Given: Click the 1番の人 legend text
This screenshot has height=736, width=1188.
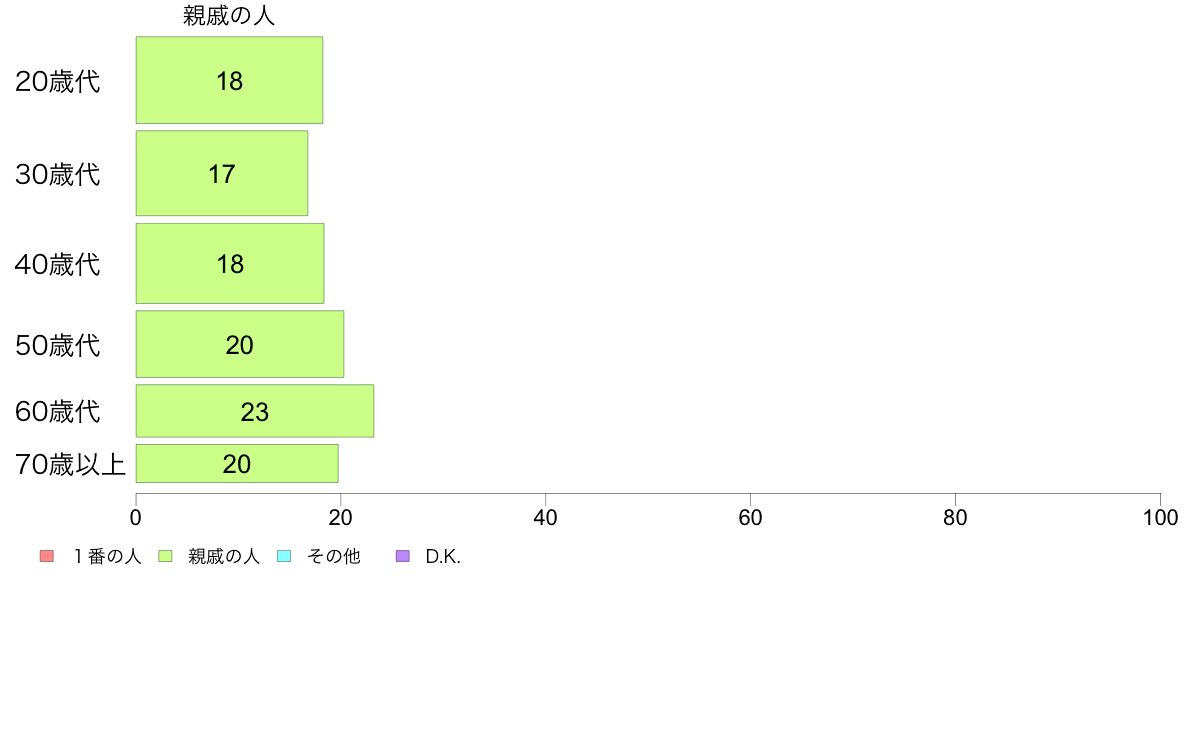Looking at the screenshot, I should (107, 556).
